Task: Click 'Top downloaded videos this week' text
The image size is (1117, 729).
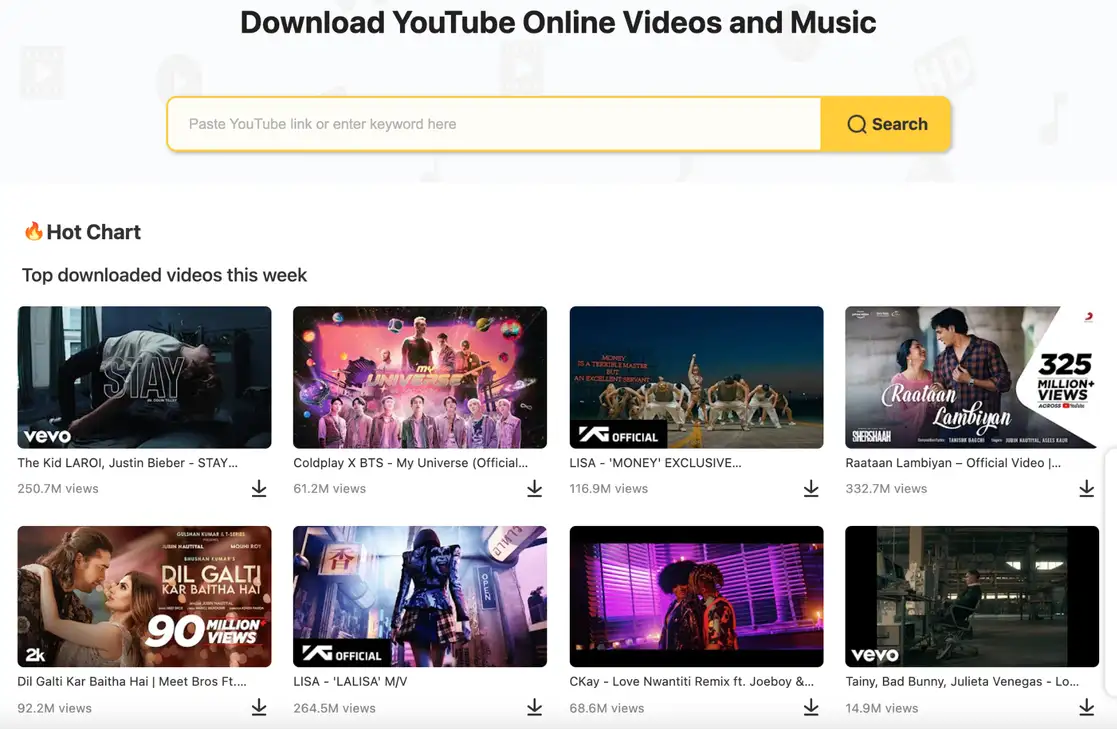Action: click(165, 275)
